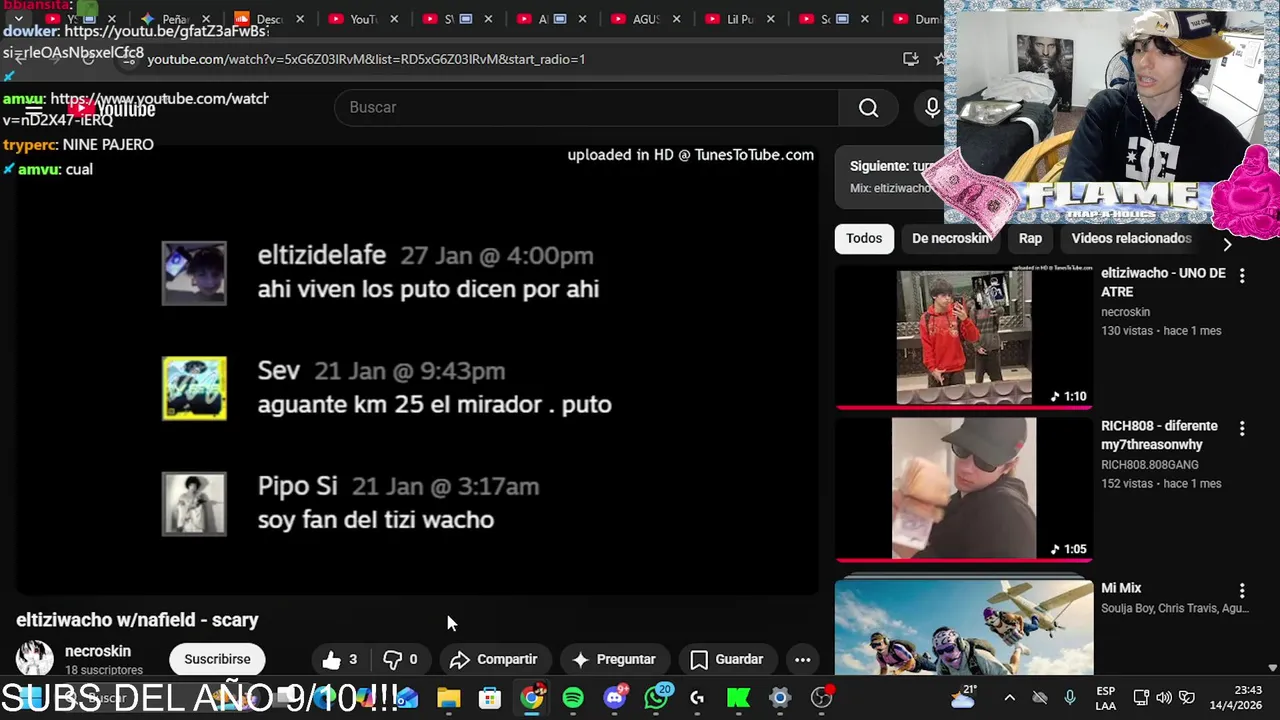The height and width of the screenshot is (720, 1280).
Task: Dislike the video with thumbs-down icon
Action: tap(401, 659)
